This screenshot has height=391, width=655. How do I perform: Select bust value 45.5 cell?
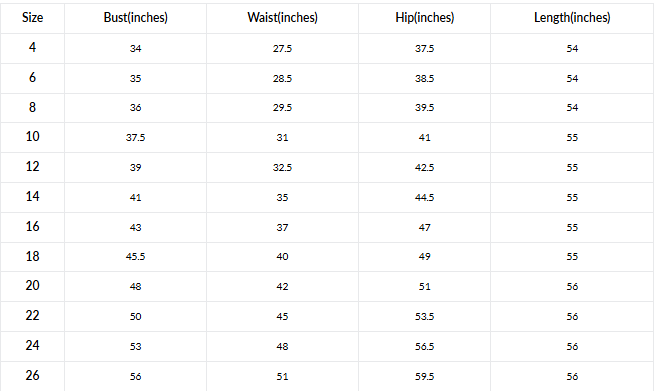click(135, 256)
